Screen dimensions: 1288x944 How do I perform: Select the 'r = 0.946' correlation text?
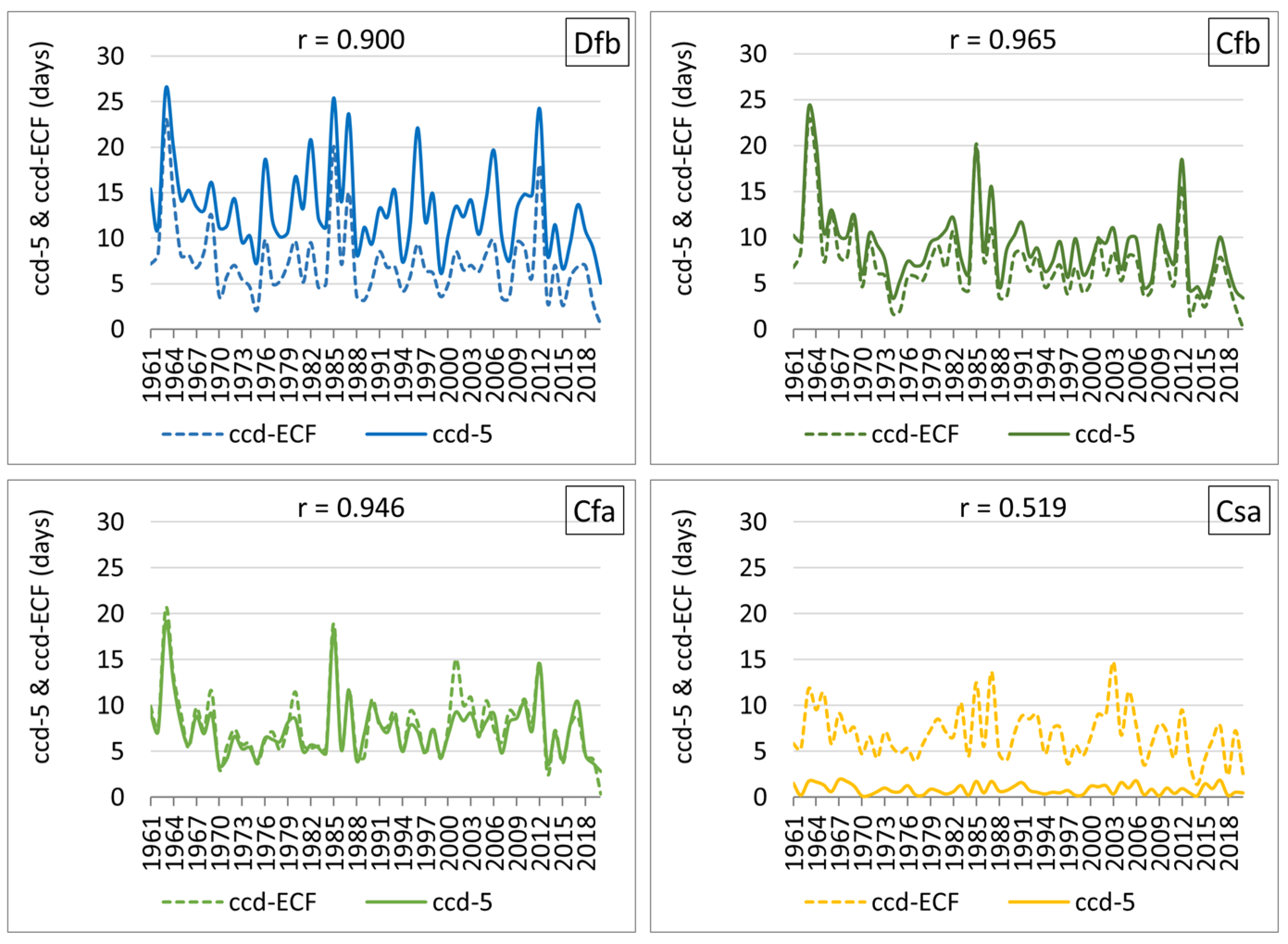pos(351,508)
